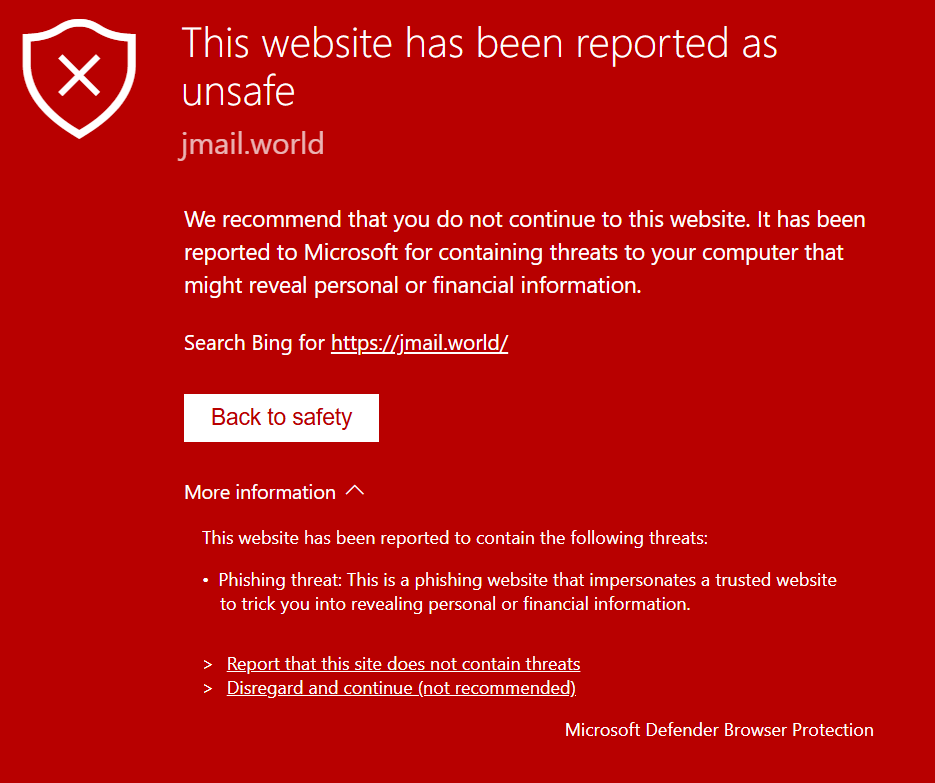This screenshot has width=935, height=783.
Task: Click the X mark inside the shield
Action: [78, 74]
